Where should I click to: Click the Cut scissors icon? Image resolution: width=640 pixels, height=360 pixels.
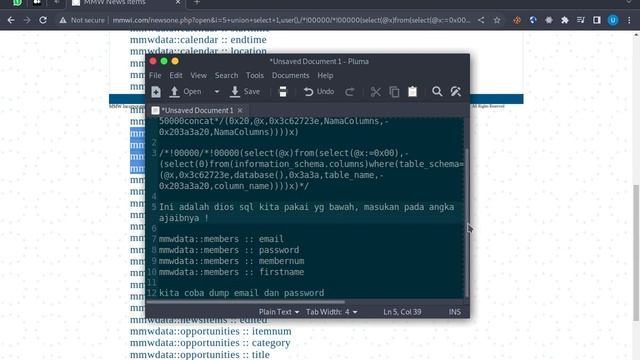[x=375, y=92]
